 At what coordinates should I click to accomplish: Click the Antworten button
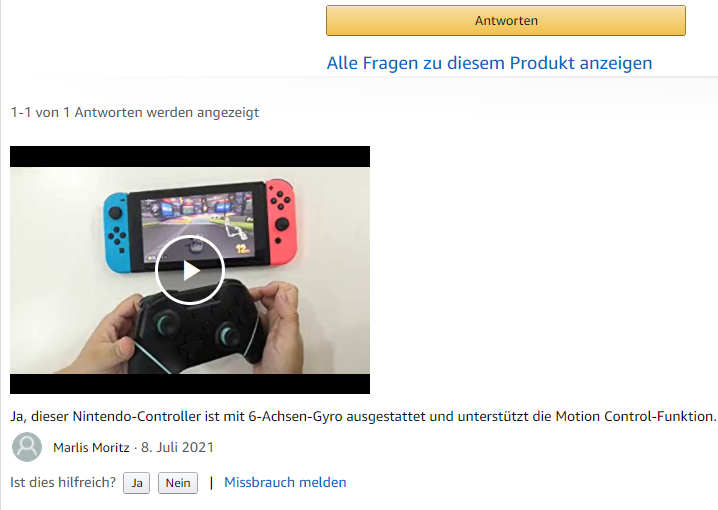pos(506,21)
